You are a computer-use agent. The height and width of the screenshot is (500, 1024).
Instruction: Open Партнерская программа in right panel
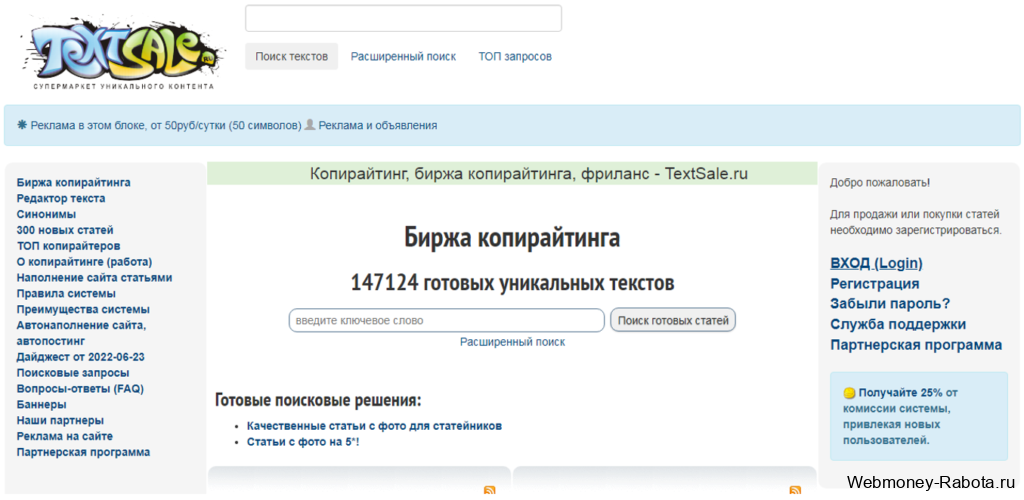916,345
